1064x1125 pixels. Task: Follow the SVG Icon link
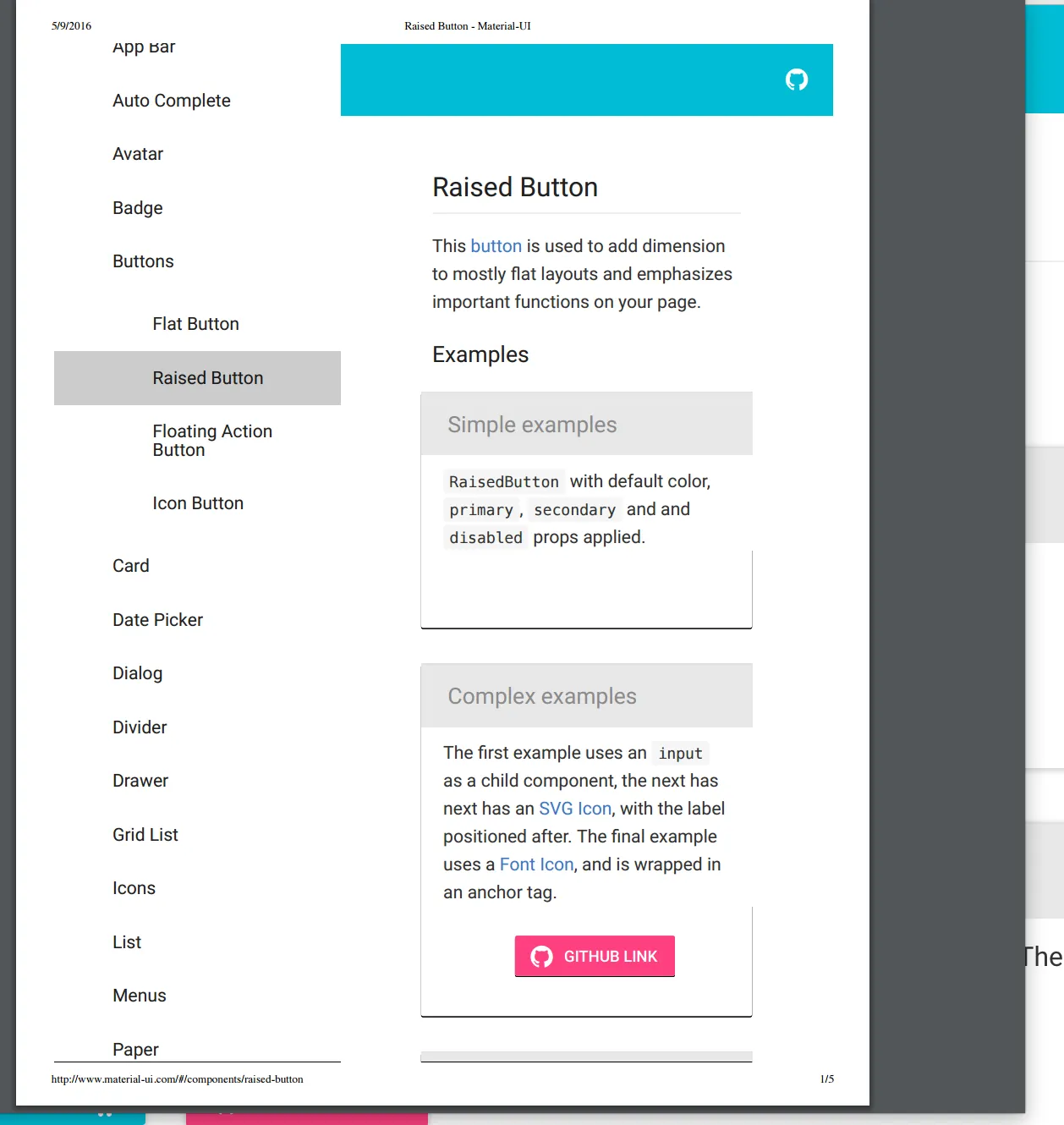[574, 809]
